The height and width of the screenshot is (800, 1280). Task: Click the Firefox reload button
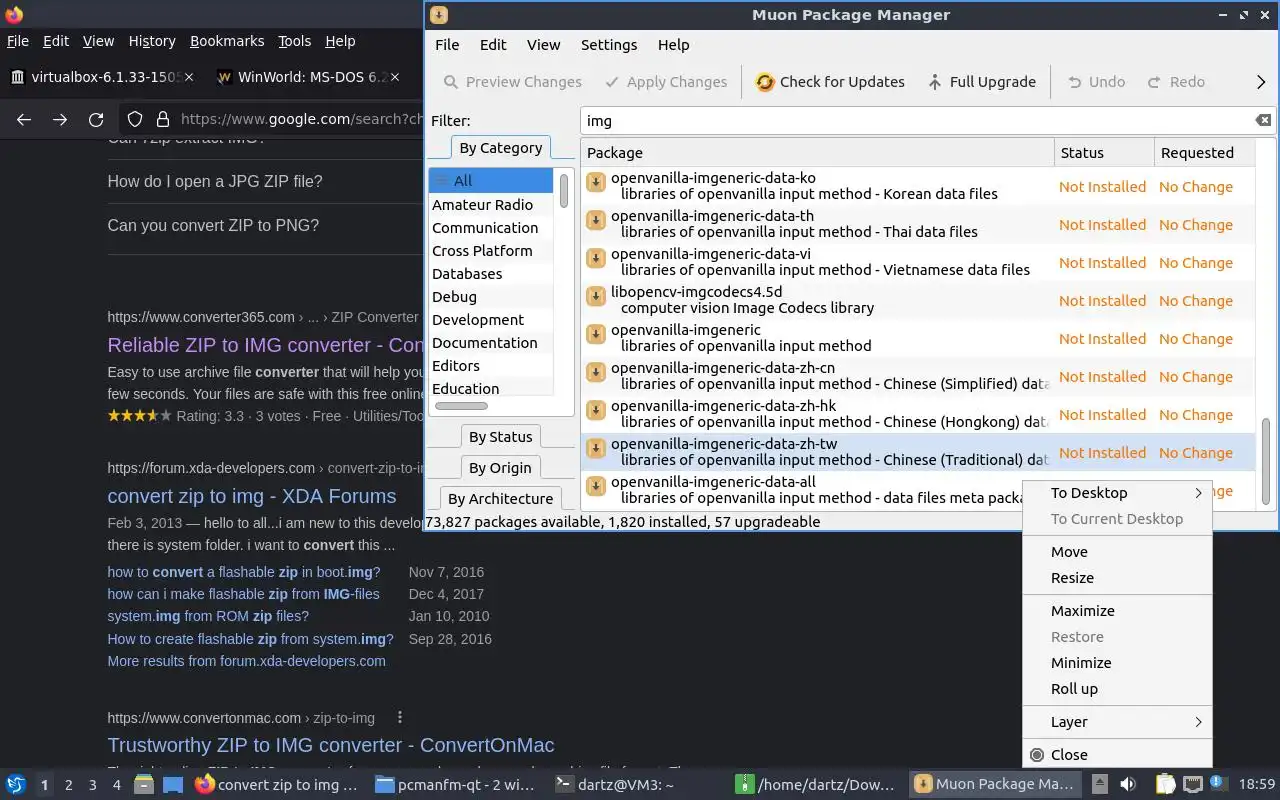(96, 119)
